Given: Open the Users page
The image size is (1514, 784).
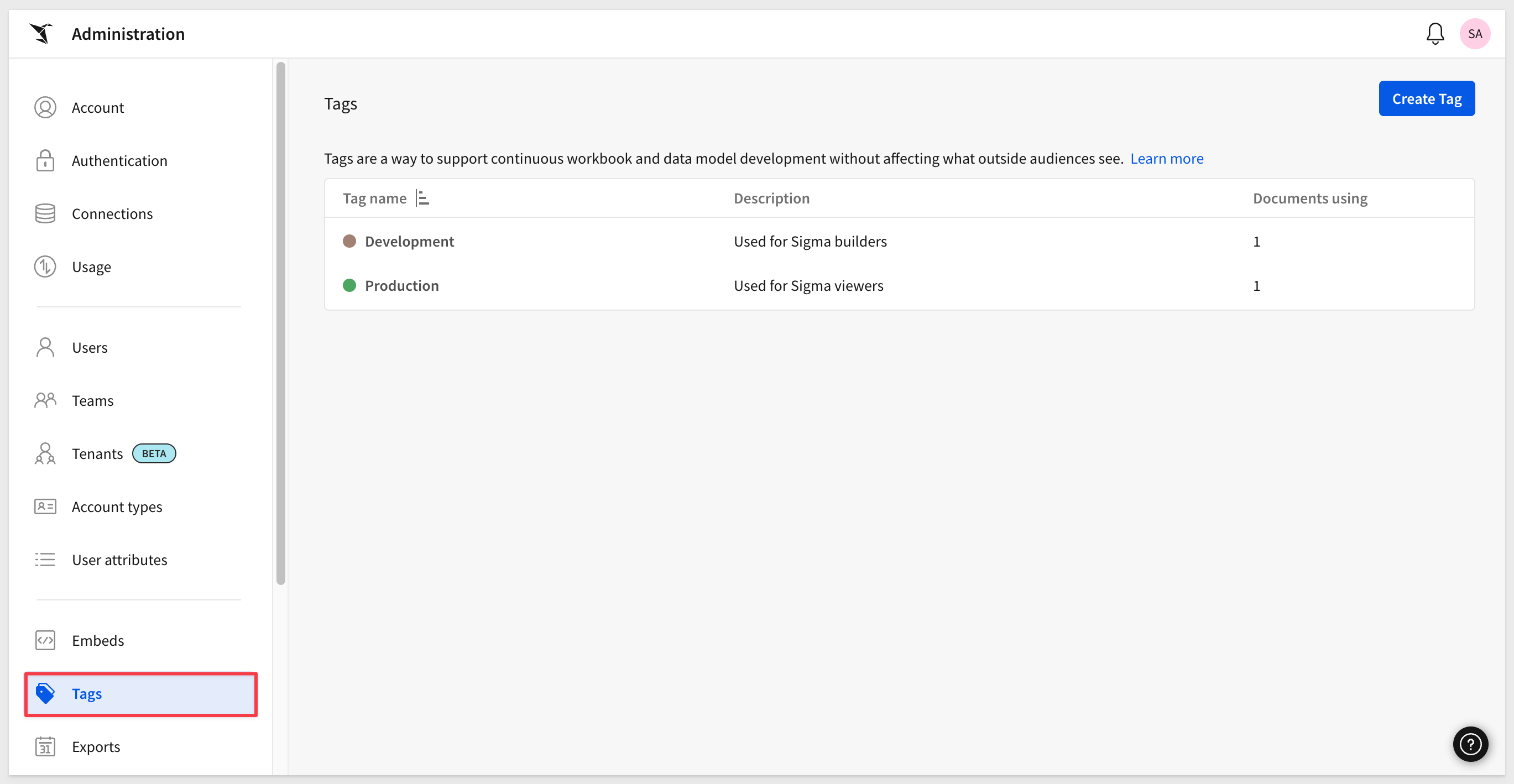Looking at the screenshot, I should point(90,347).
